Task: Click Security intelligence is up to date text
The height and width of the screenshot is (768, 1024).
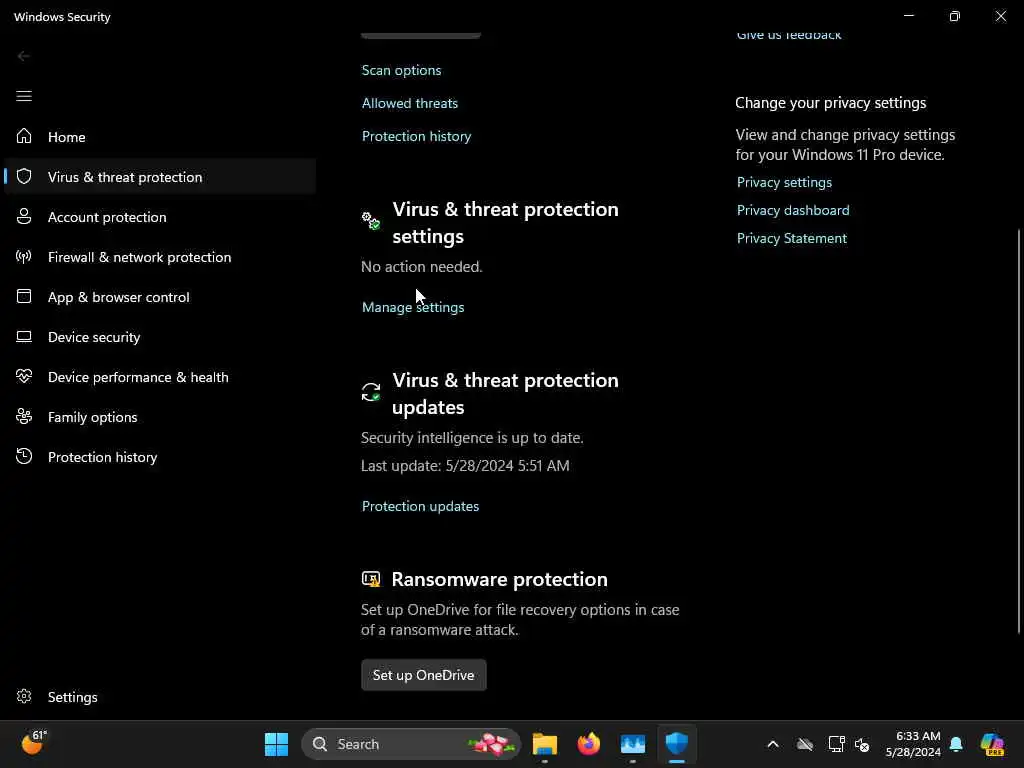Action: (472, 438)
